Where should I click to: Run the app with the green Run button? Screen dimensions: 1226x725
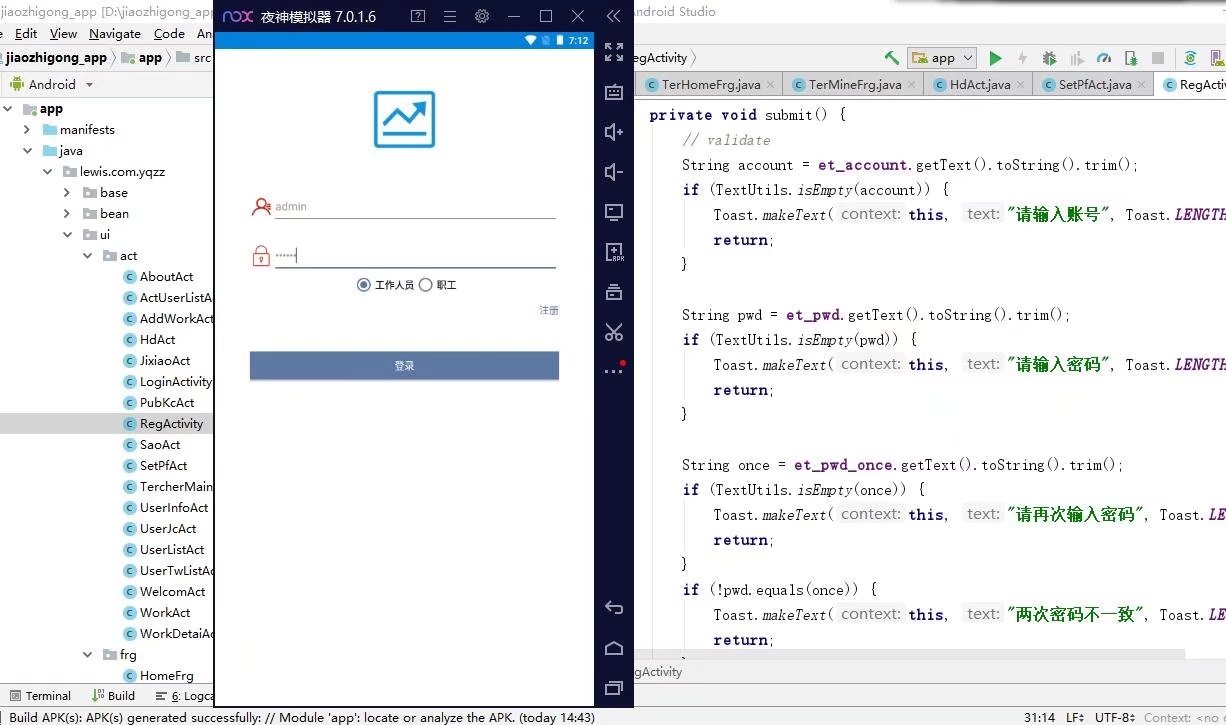(995, 58)
